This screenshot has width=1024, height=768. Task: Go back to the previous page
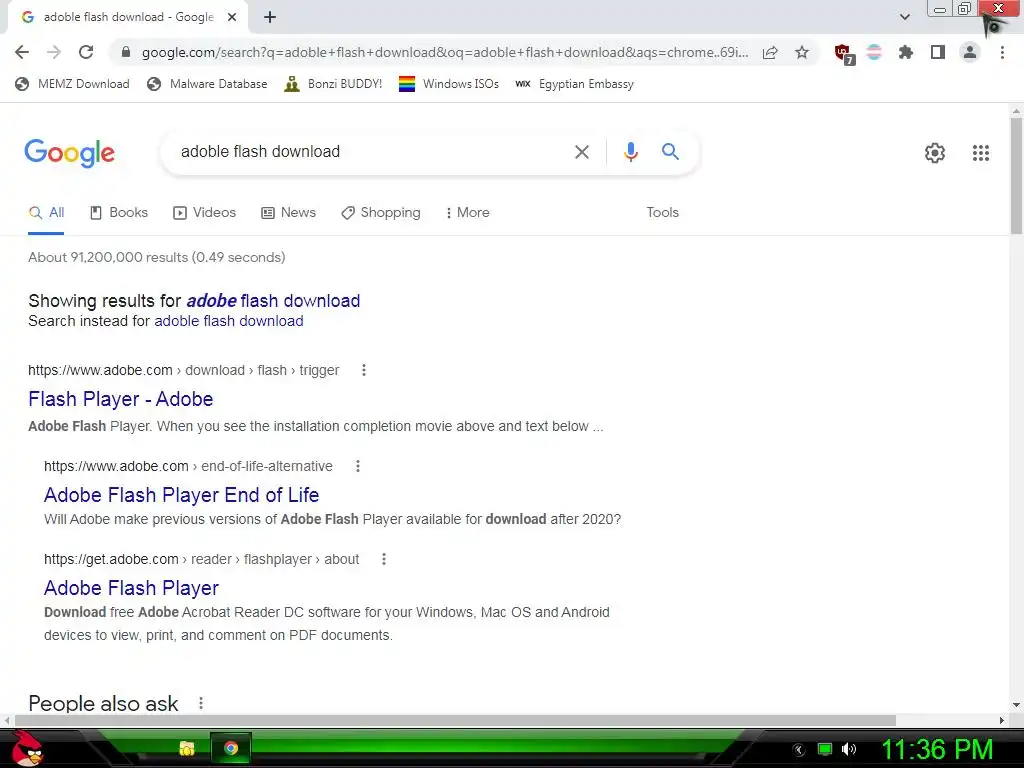click(x=22, y=52)
